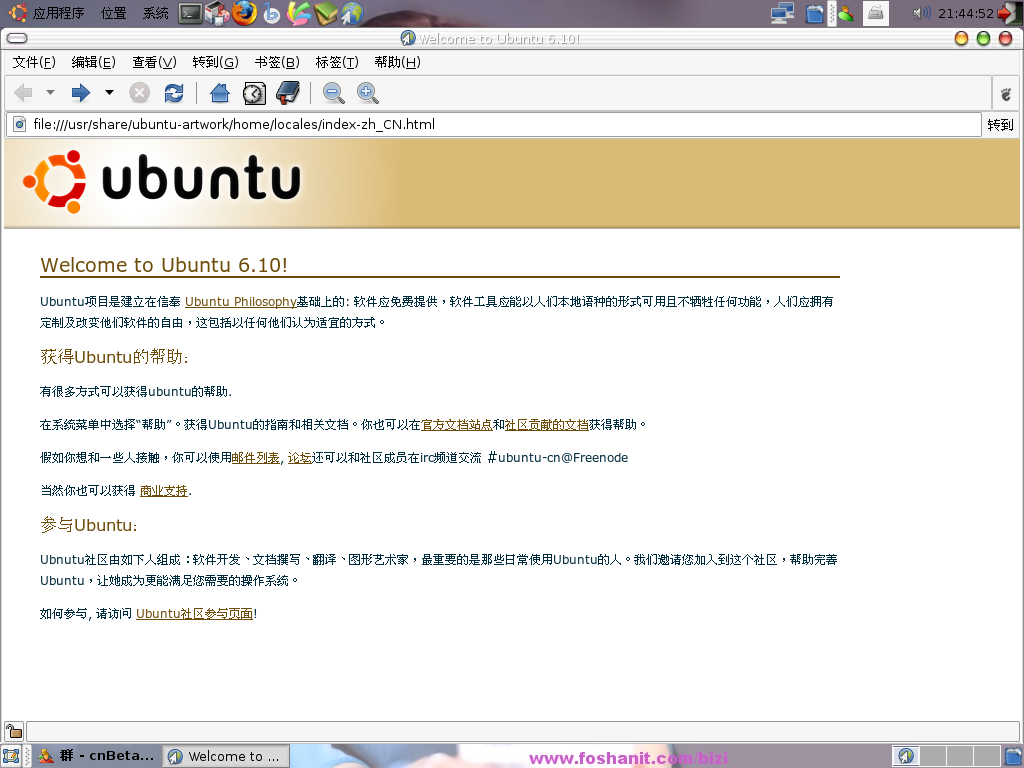Visit the Ubuntu社区参与页面 link
The height and width of the screenshot is (768, 1024).
tap(195, 613)
